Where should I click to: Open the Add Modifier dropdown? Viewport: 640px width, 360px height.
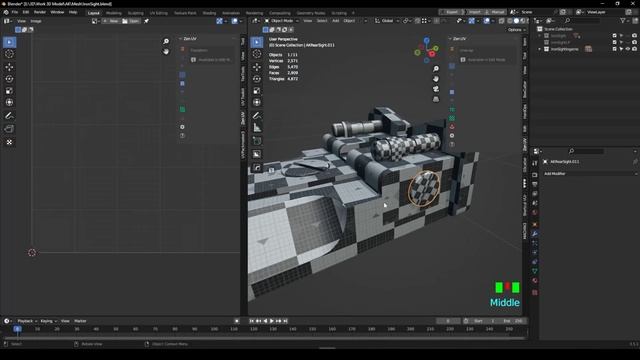click(590, 174)
